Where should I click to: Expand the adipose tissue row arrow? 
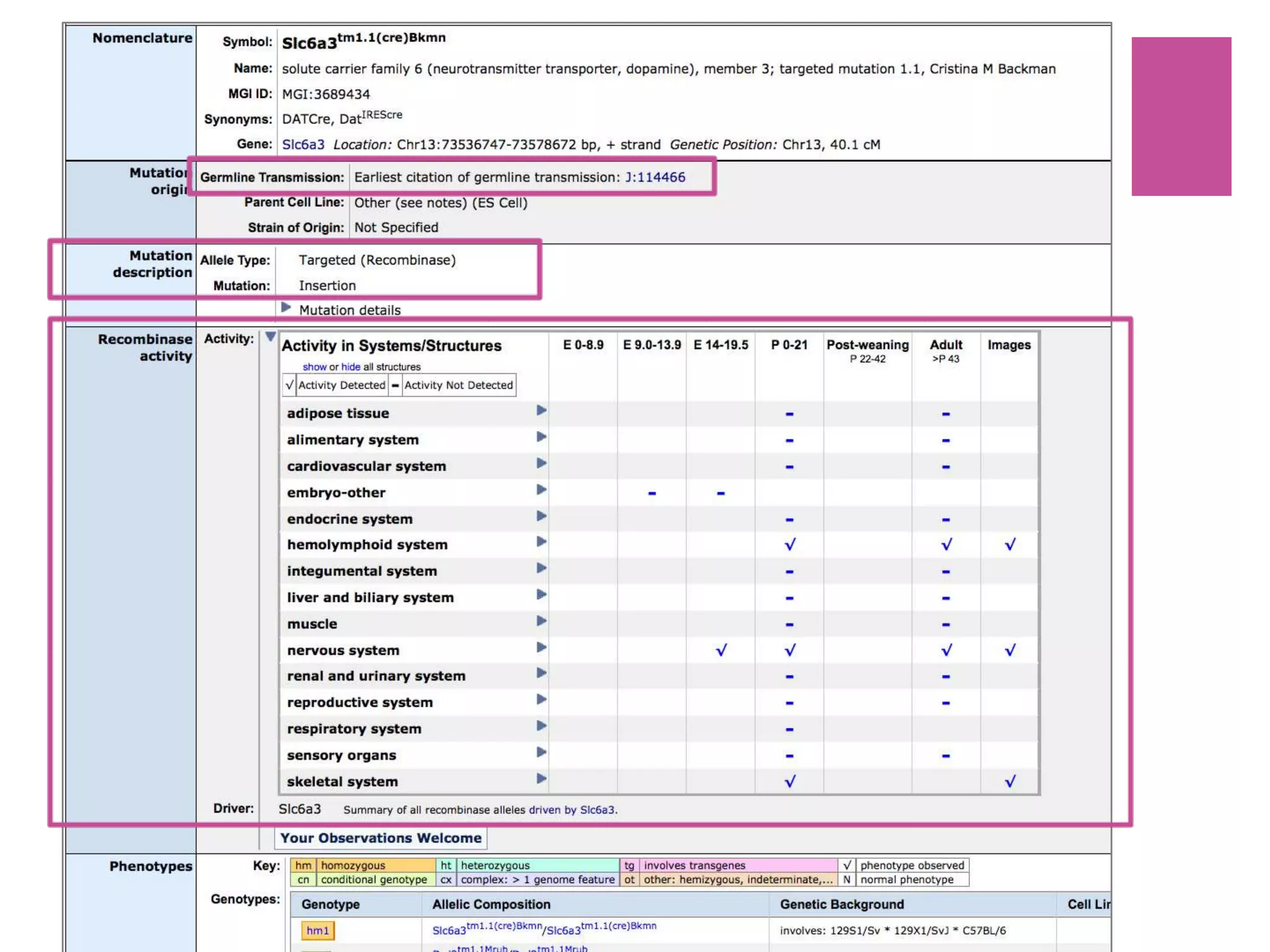(541, 410)
